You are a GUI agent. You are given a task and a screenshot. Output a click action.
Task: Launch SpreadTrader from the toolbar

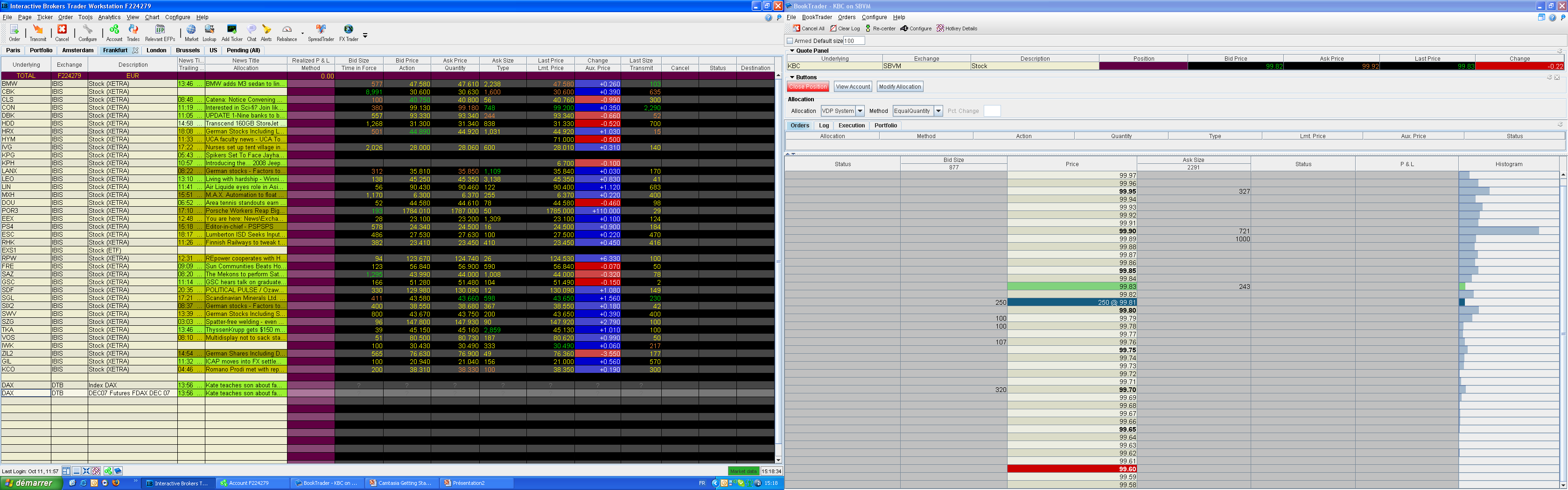click(x=321, y=33)
